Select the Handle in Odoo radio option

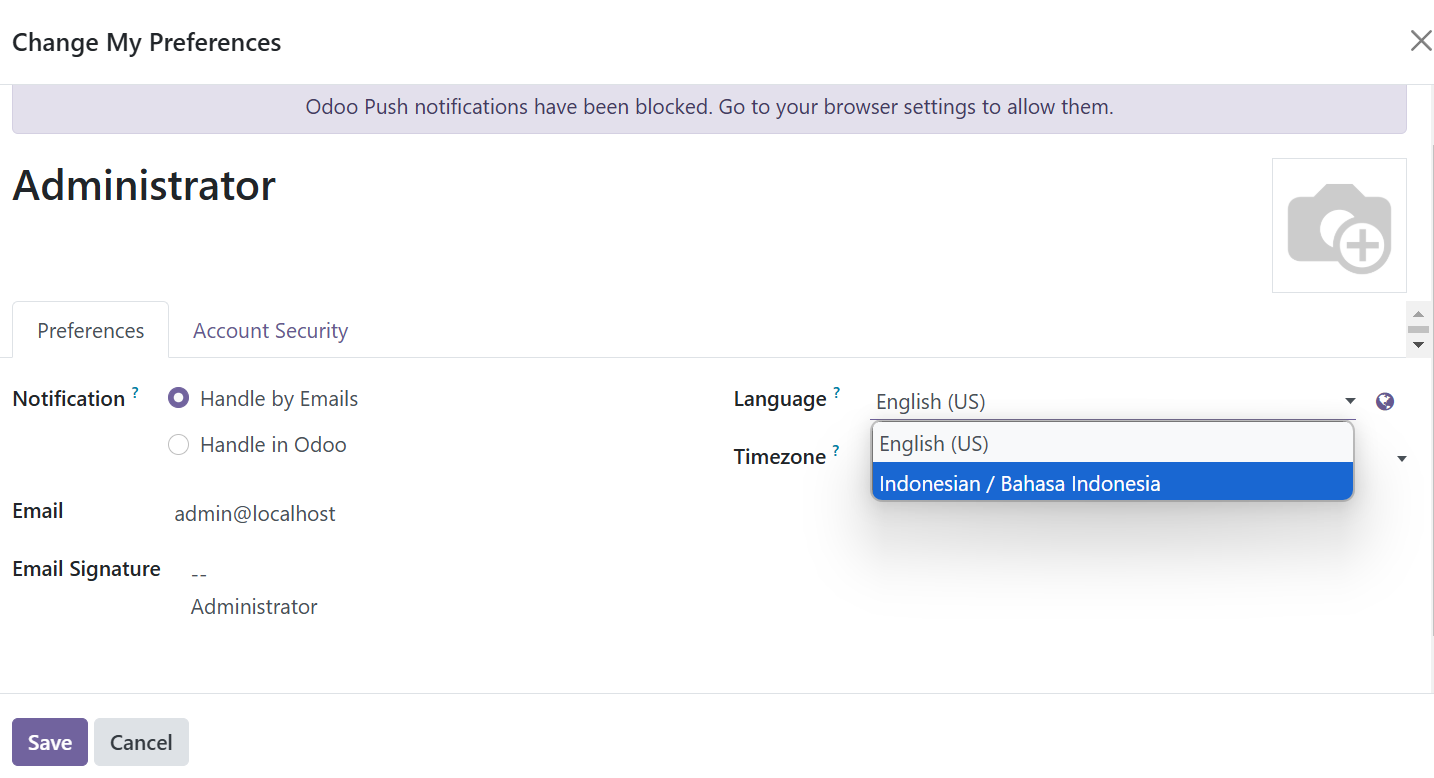click(x=179, y=445)
